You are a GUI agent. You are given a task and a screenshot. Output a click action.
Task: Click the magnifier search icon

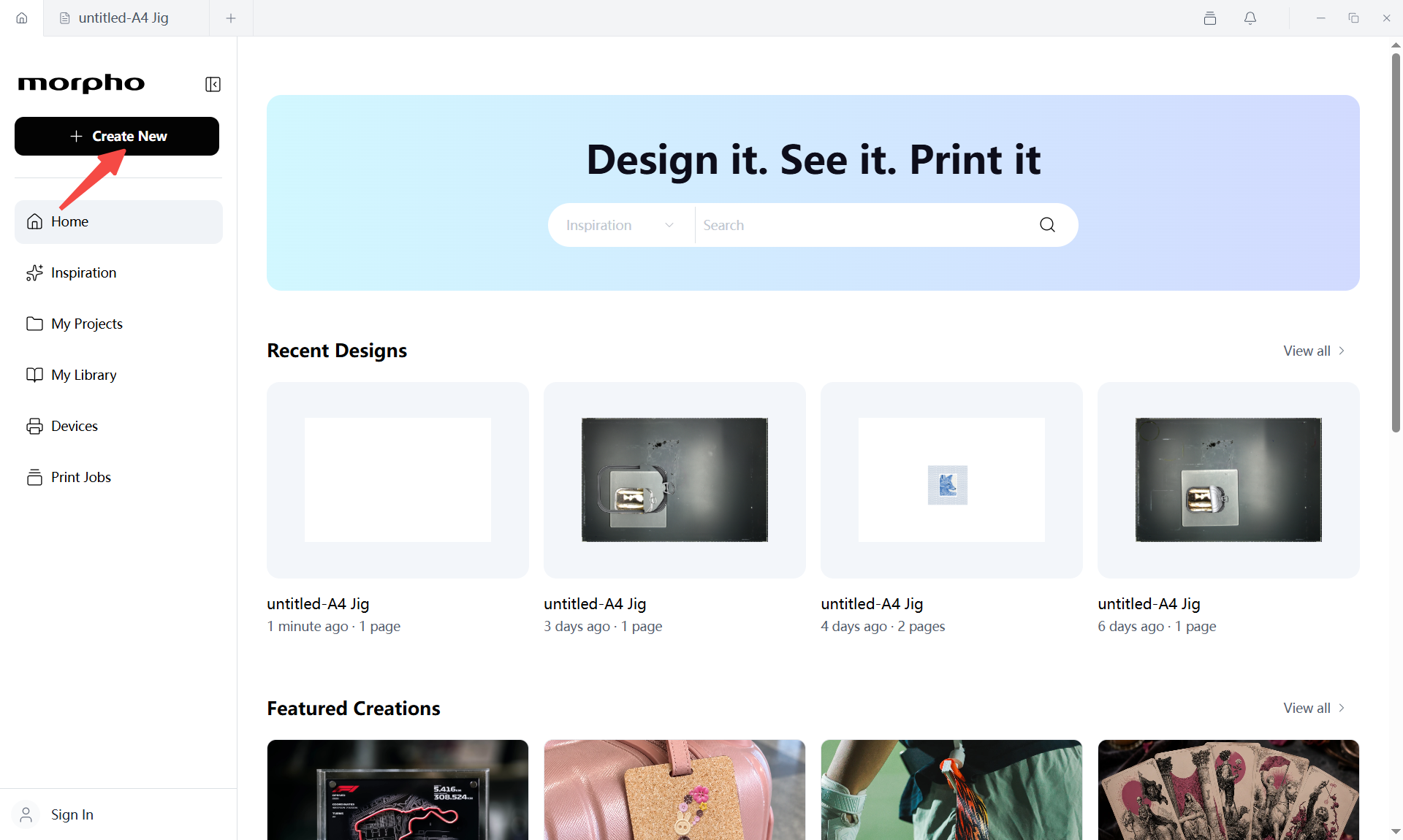tap(1047, 225)
